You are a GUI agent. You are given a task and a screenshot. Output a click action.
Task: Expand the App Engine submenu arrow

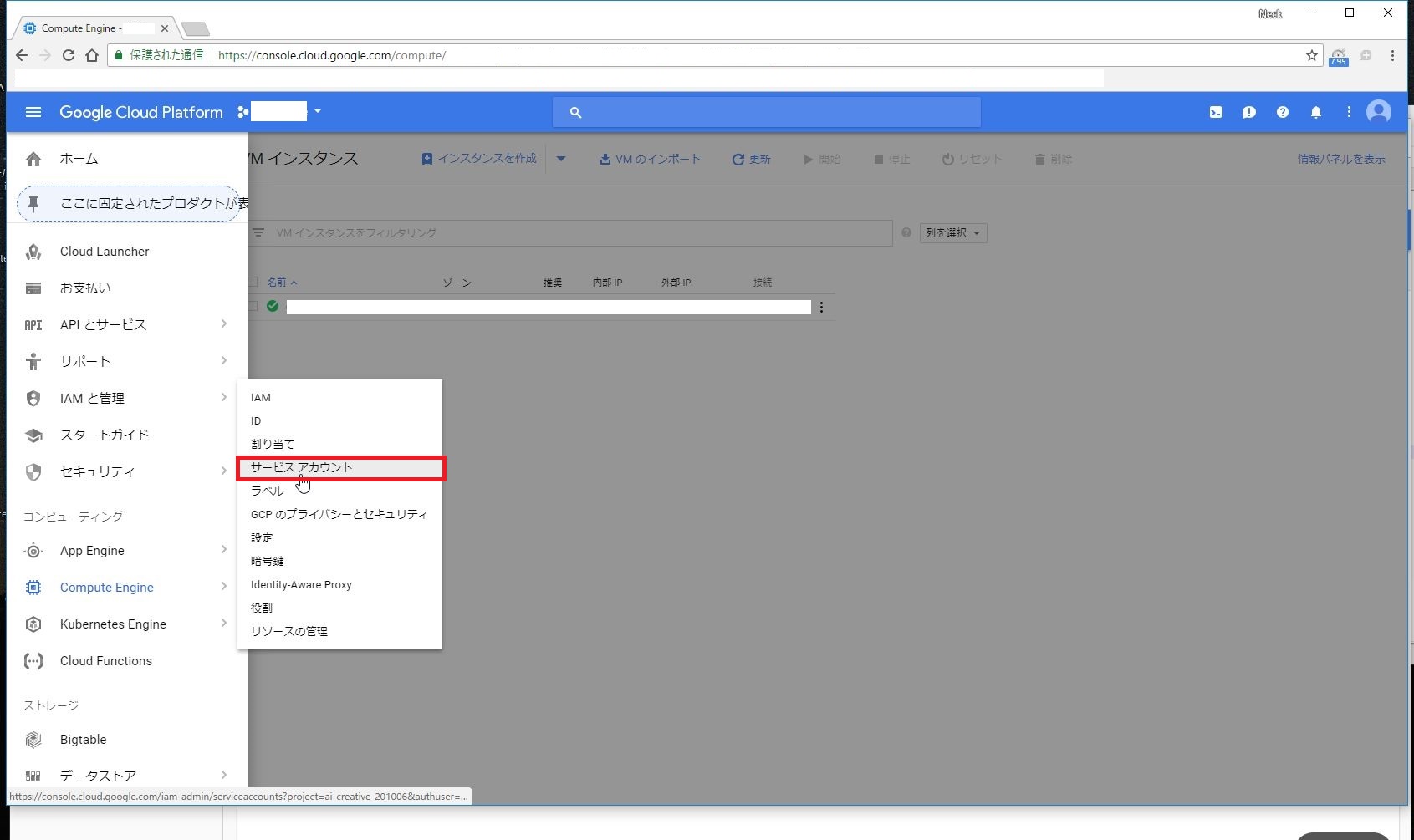click(x=224, y=550)
